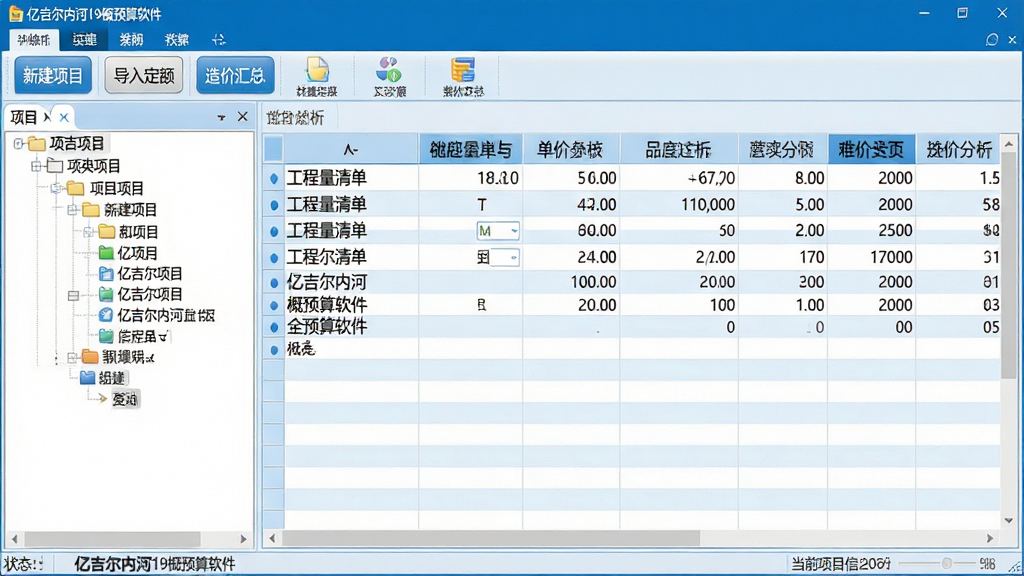Toggle expander beside the yellow 项目 subfolder
1024x576 pixels.
click(x=88, y=232)
